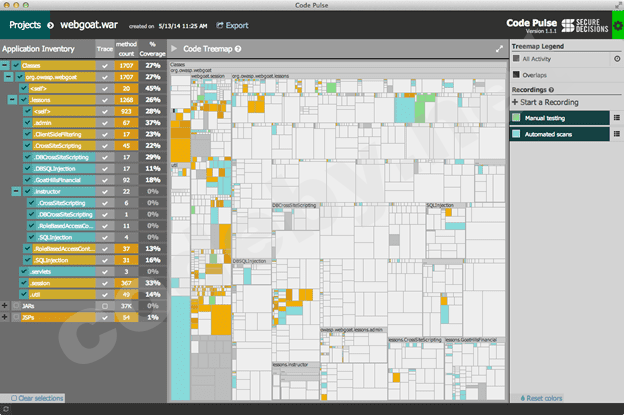Image resolution: width=624 pixels, height=415 pixels.
Task: Check the JARs selection checkbox
Action: (16, 306)
